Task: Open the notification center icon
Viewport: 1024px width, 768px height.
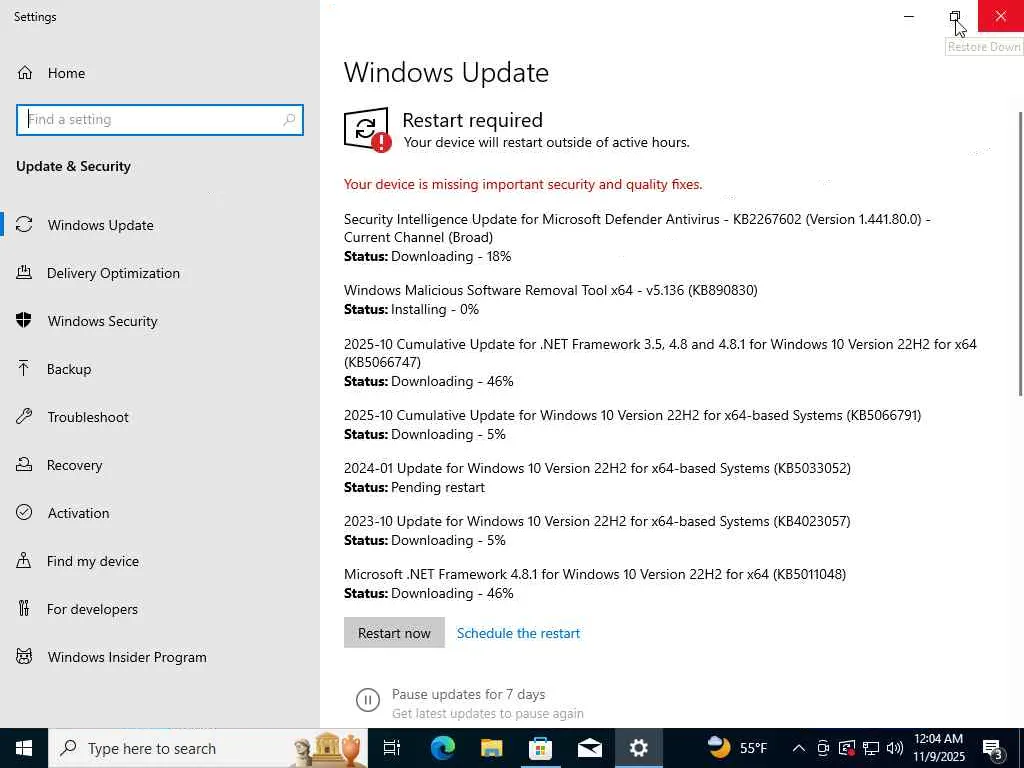Action: [993, 748]
